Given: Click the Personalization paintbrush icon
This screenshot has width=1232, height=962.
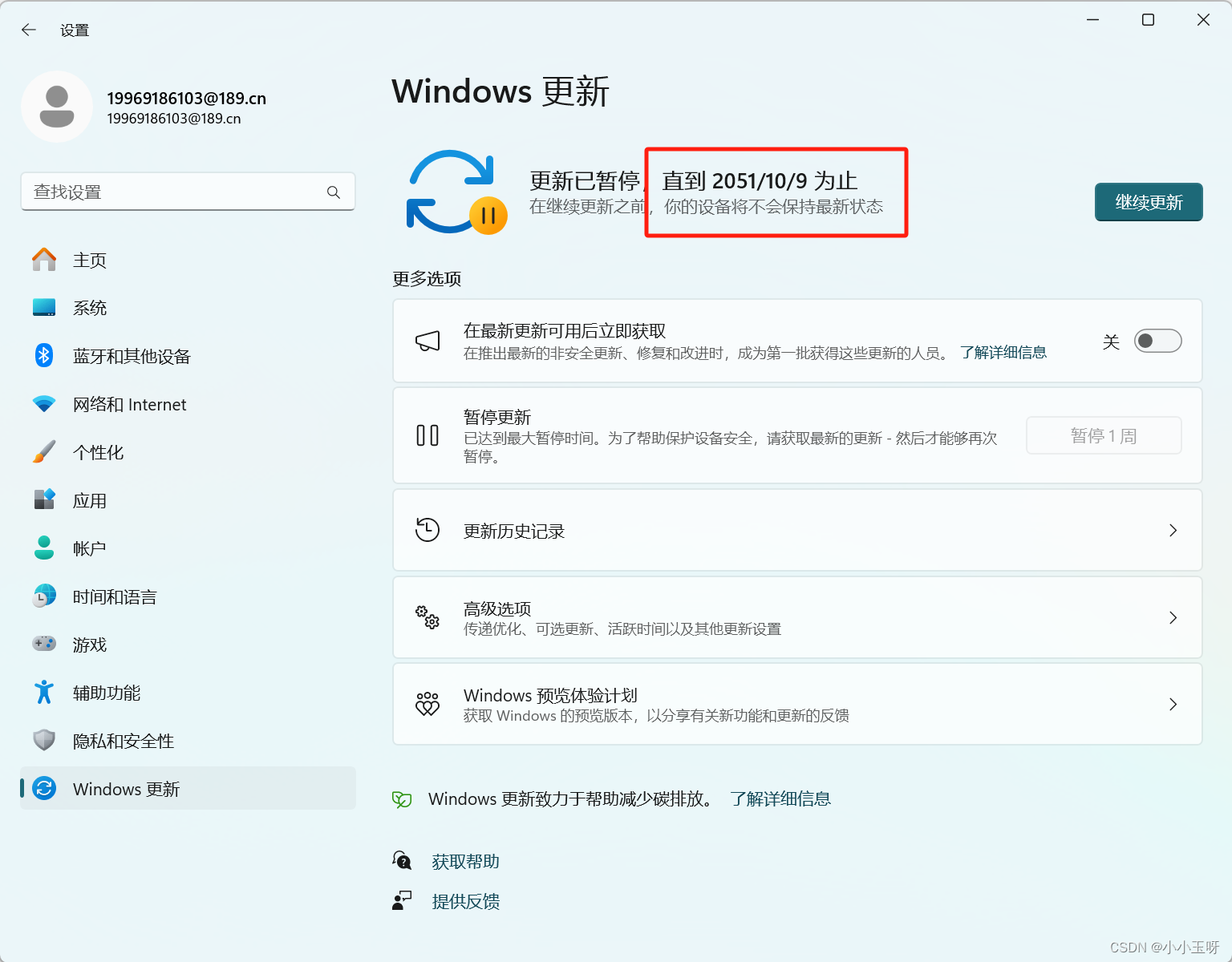Looking at the screenshot, I should point(44,451).
